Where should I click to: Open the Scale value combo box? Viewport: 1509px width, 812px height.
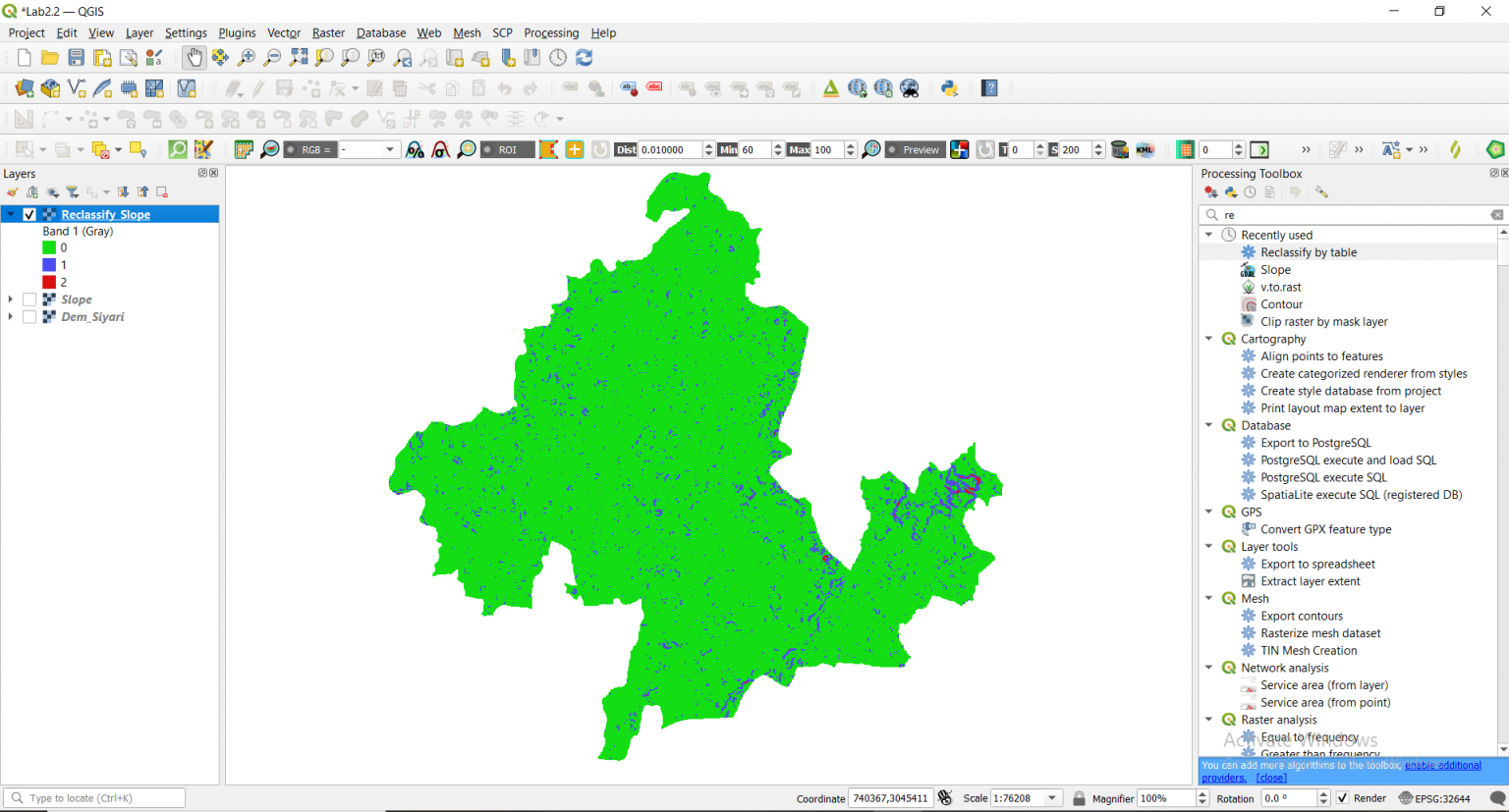pyautogui.click(x=1026, y=797)
